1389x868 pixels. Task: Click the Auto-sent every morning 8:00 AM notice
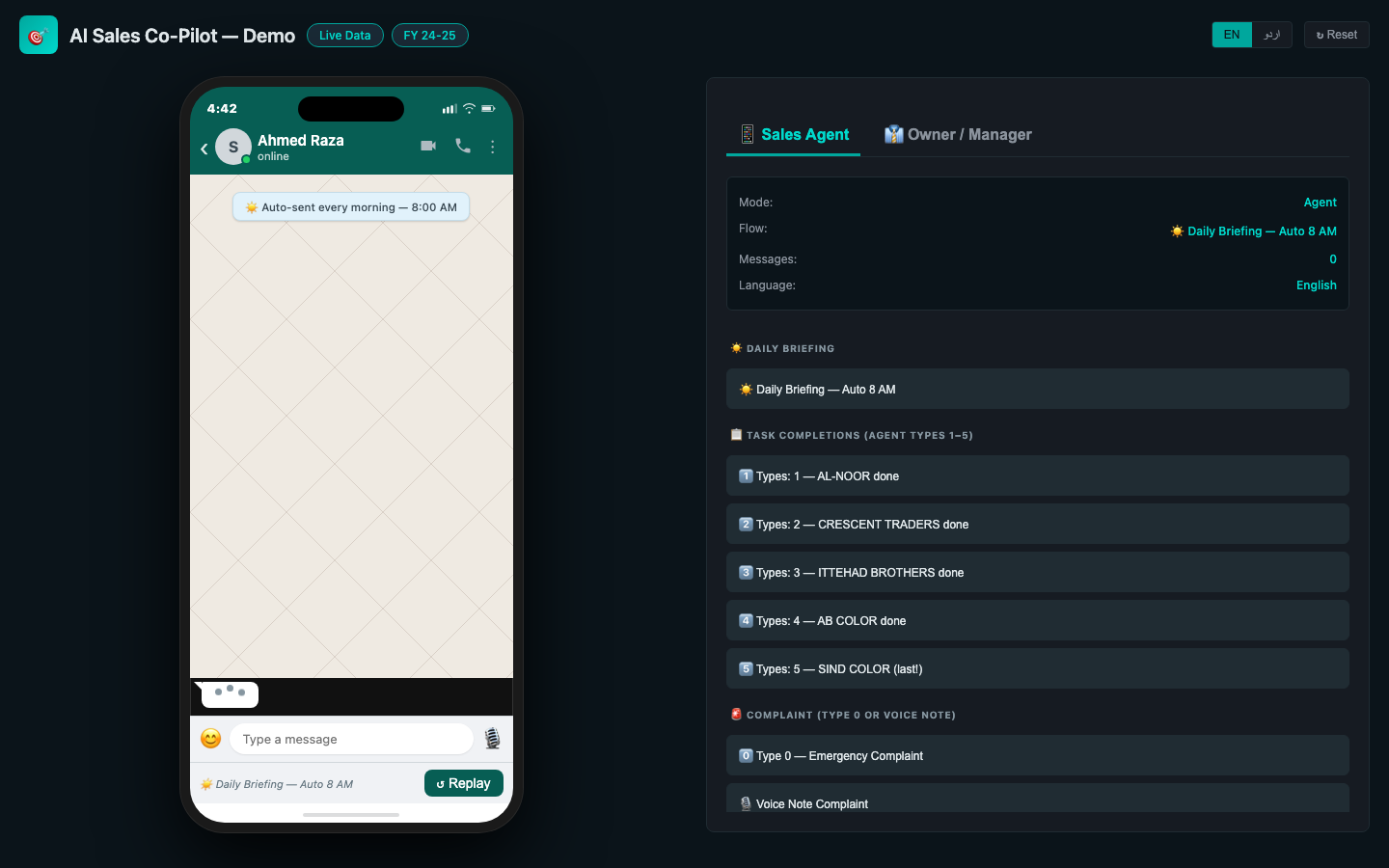click(x=351, y=207)
